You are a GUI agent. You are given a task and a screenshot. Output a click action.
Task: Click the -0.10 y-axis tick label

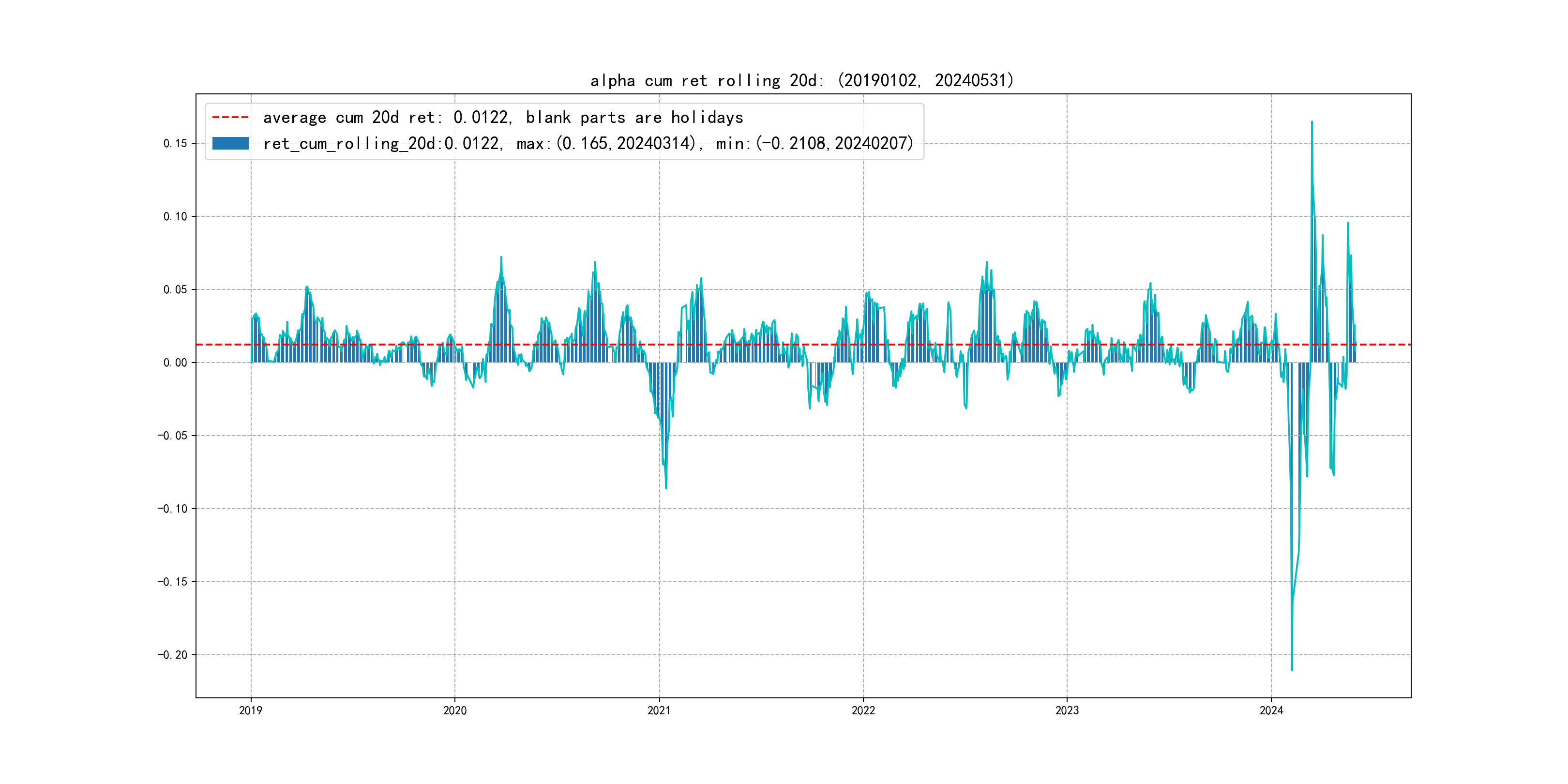click(172, 509)
